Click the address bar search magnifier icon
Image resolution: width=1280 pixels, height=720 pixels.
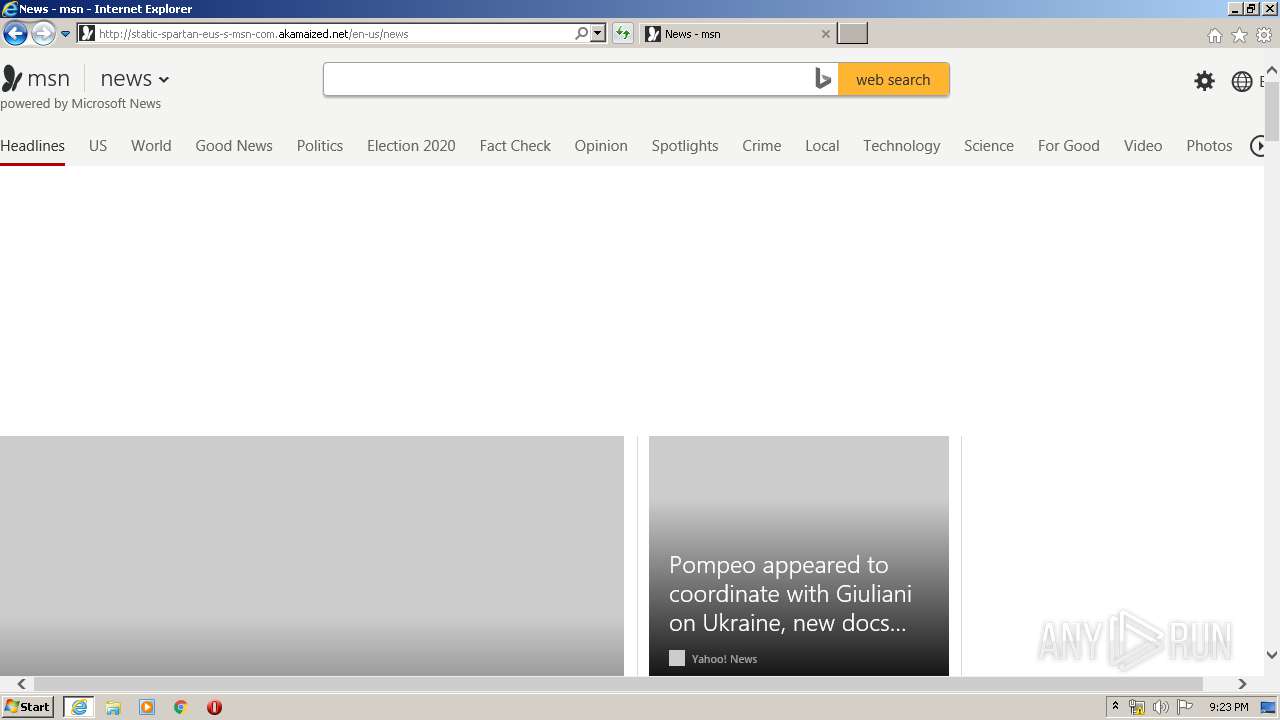point(581,34)
